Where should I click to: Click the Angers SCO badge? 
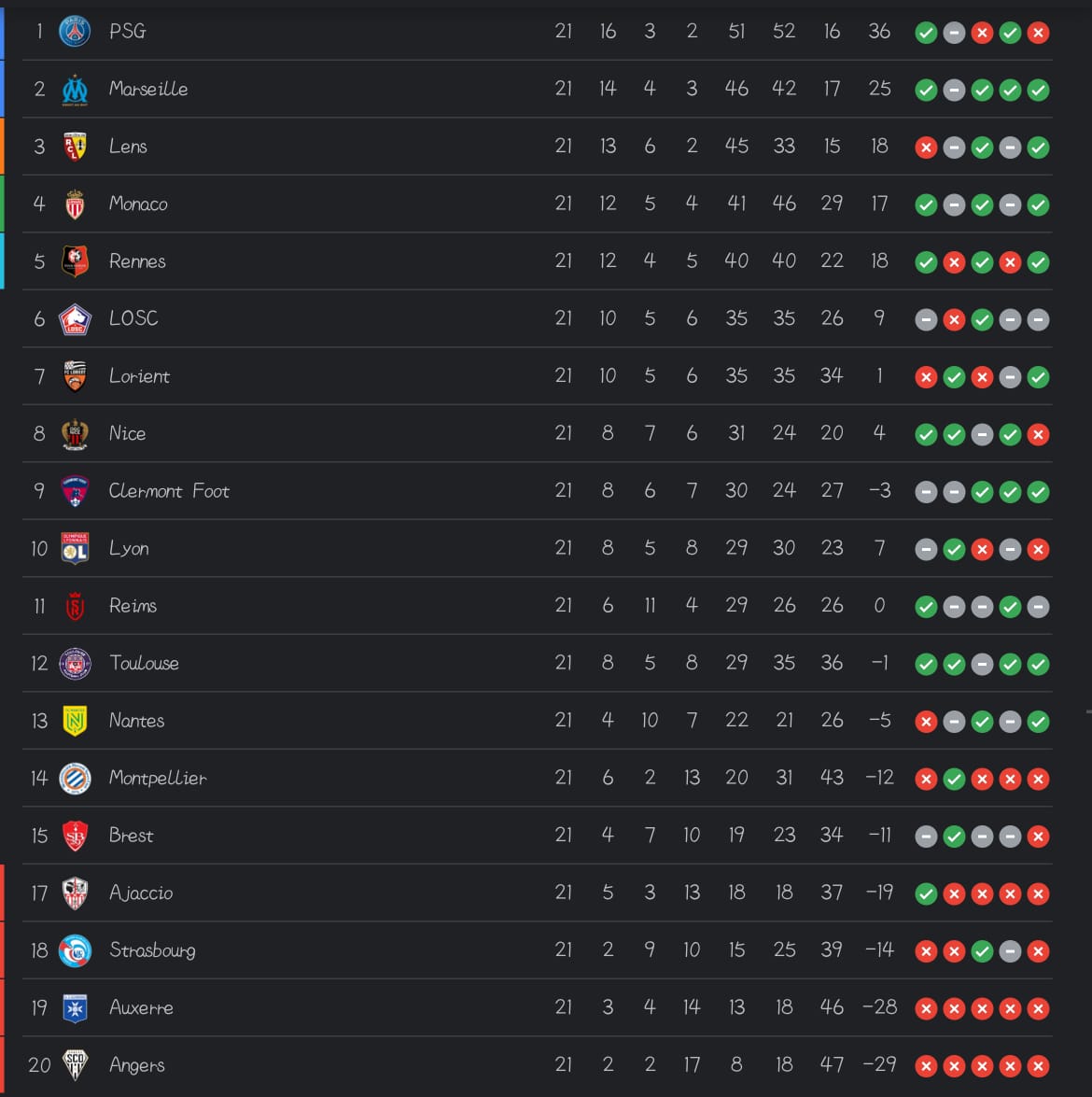tap(75, 1065)
